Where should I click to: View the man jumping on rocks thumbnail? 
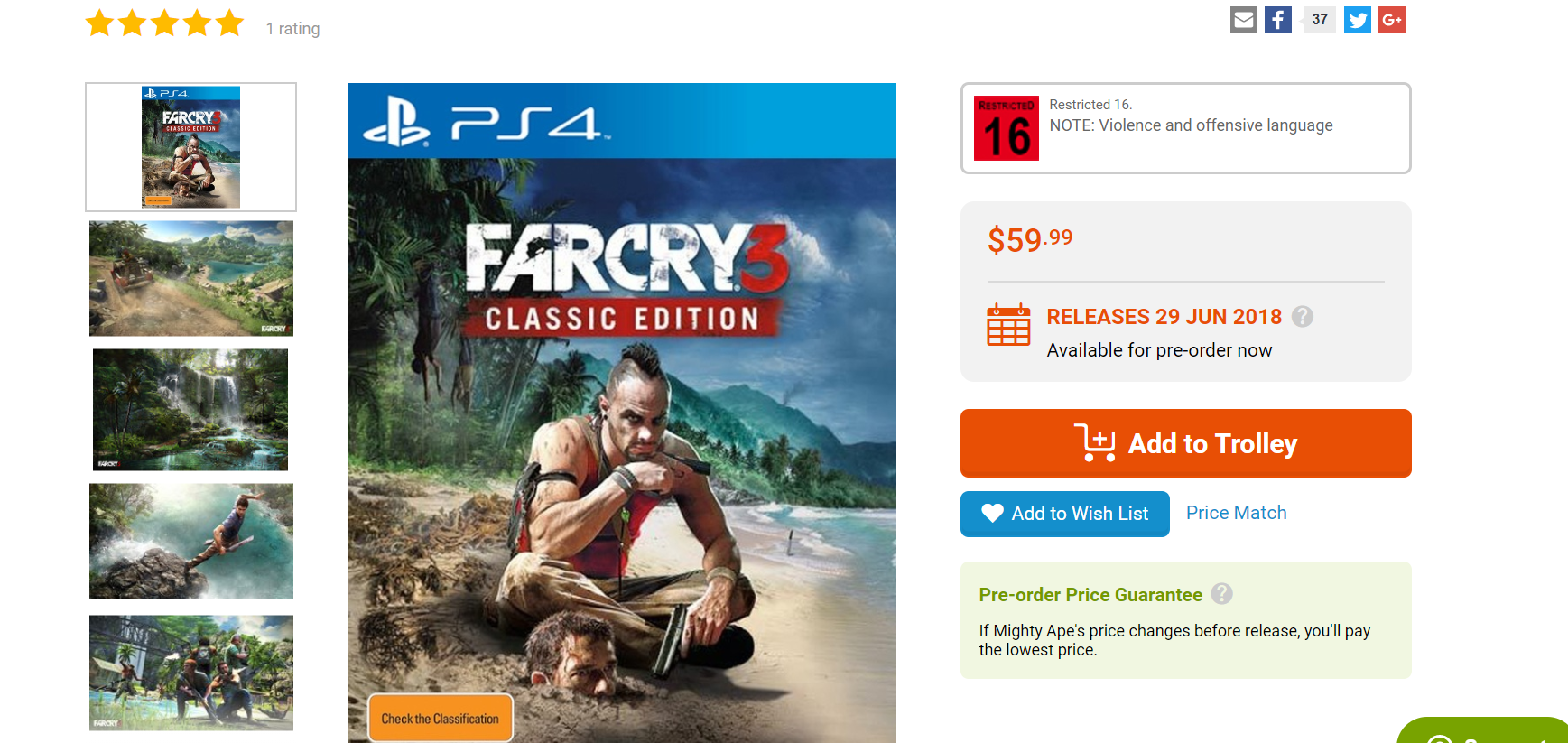pyautogui.click(x=190, y=541)
